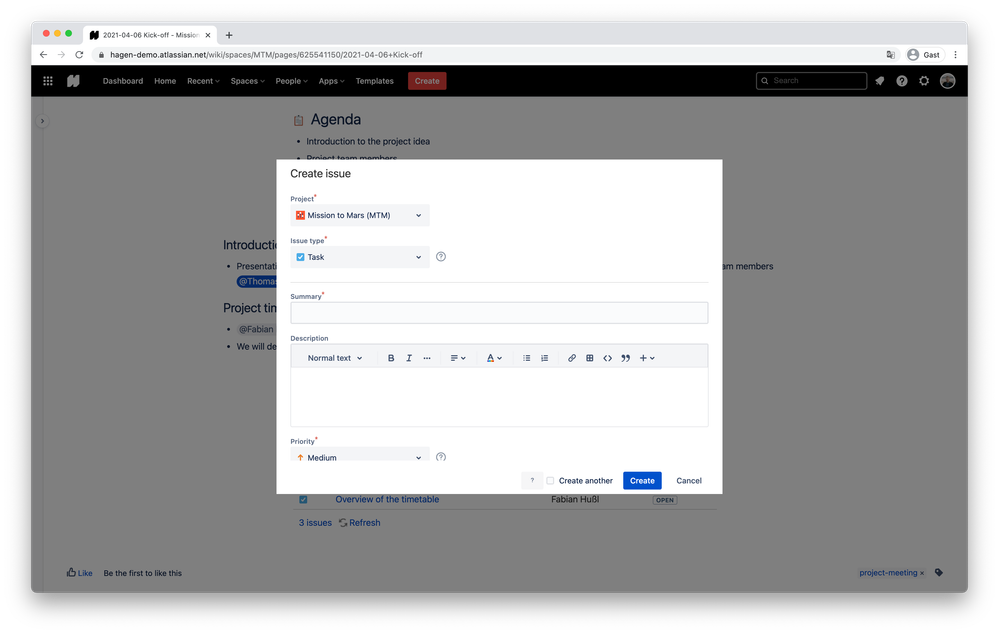Viewport: 999px width, 634px height.
Task: Open the Normal text style dropdown
Action: coord(335,358)
